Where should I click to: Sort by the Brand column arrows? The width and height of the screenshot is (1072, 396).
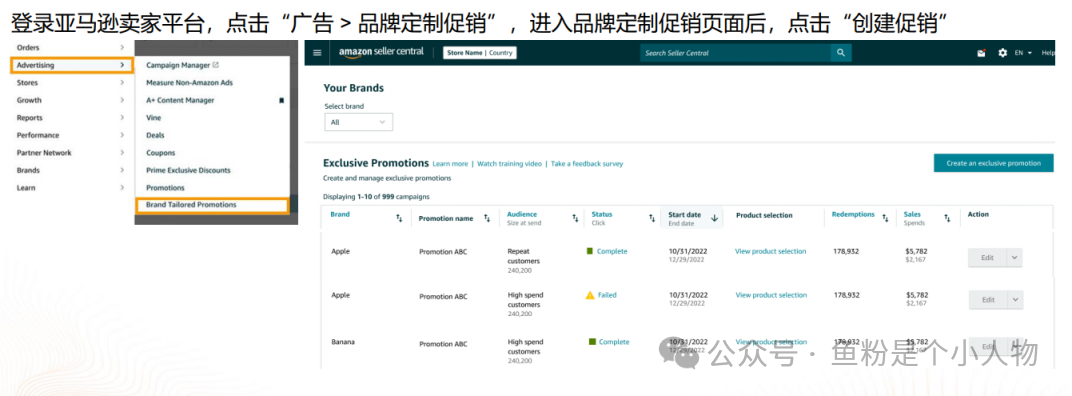[x=399, y=218]
